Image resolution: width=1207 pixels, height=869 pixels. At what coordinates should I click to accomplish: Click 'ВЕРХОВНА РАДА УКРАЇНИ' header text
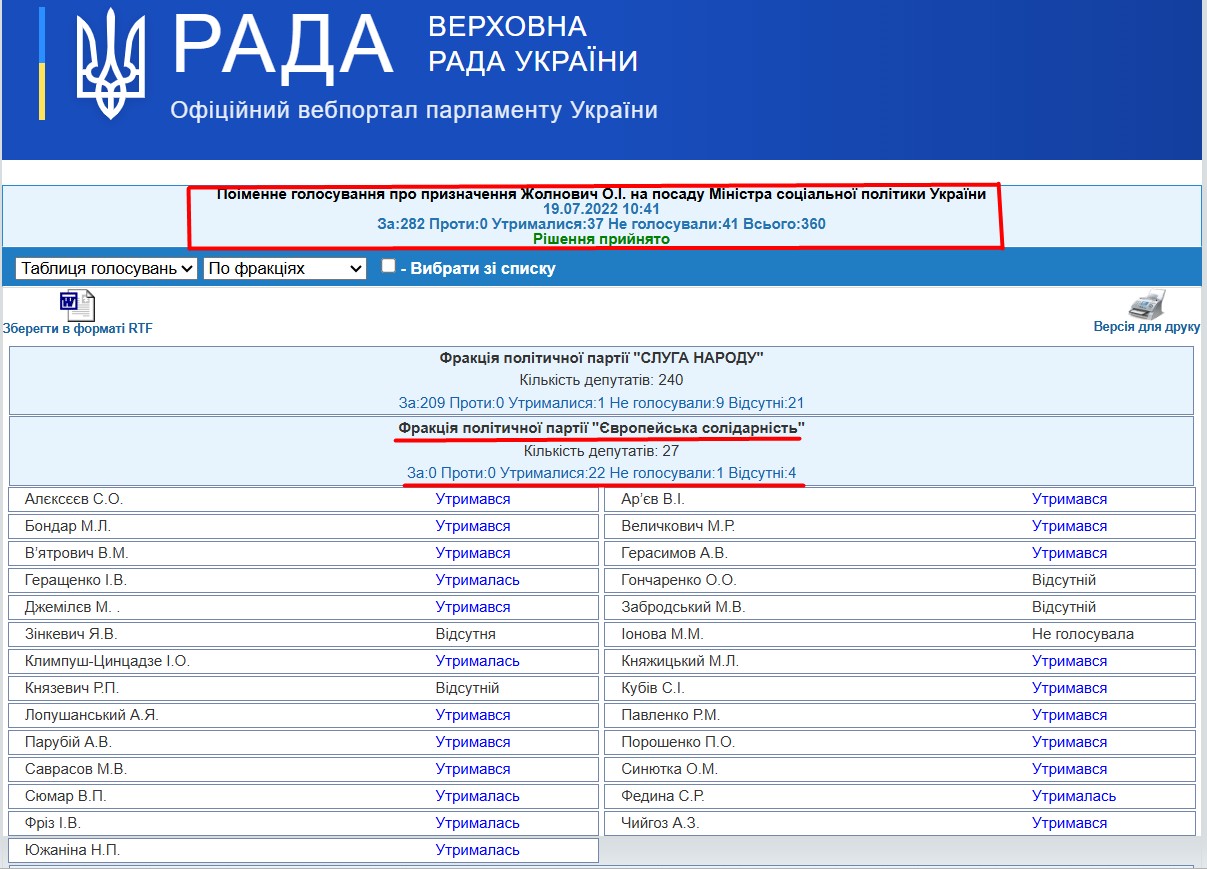coord(533,43)
